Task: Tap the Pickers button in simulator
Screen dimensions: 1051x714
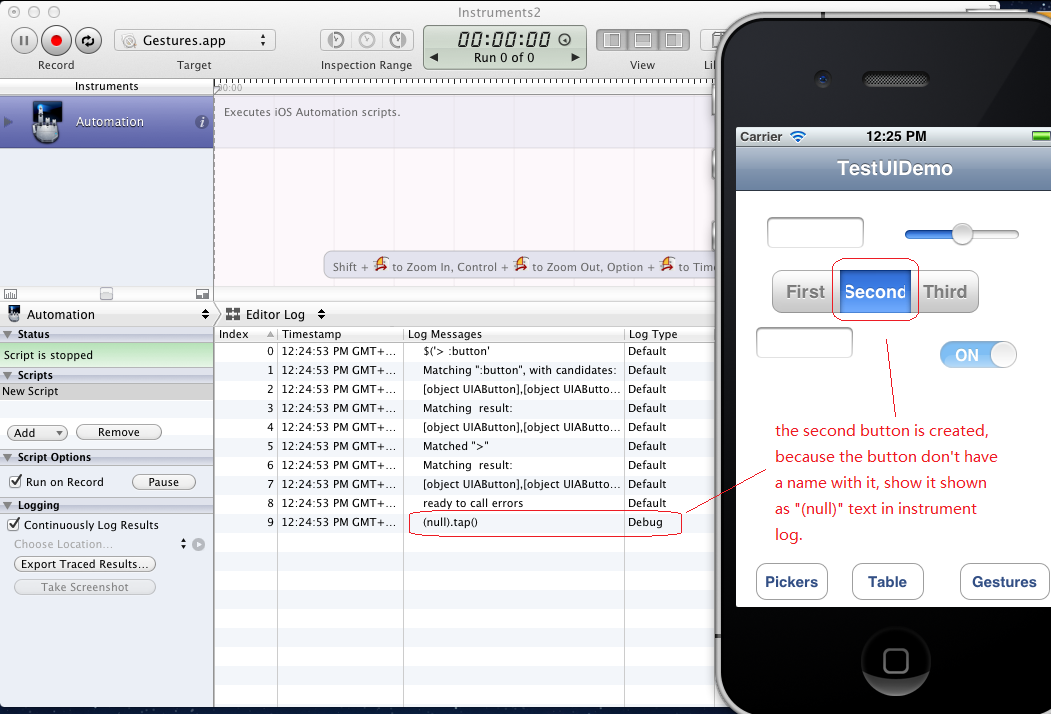Action: click(x=792, y=582)
